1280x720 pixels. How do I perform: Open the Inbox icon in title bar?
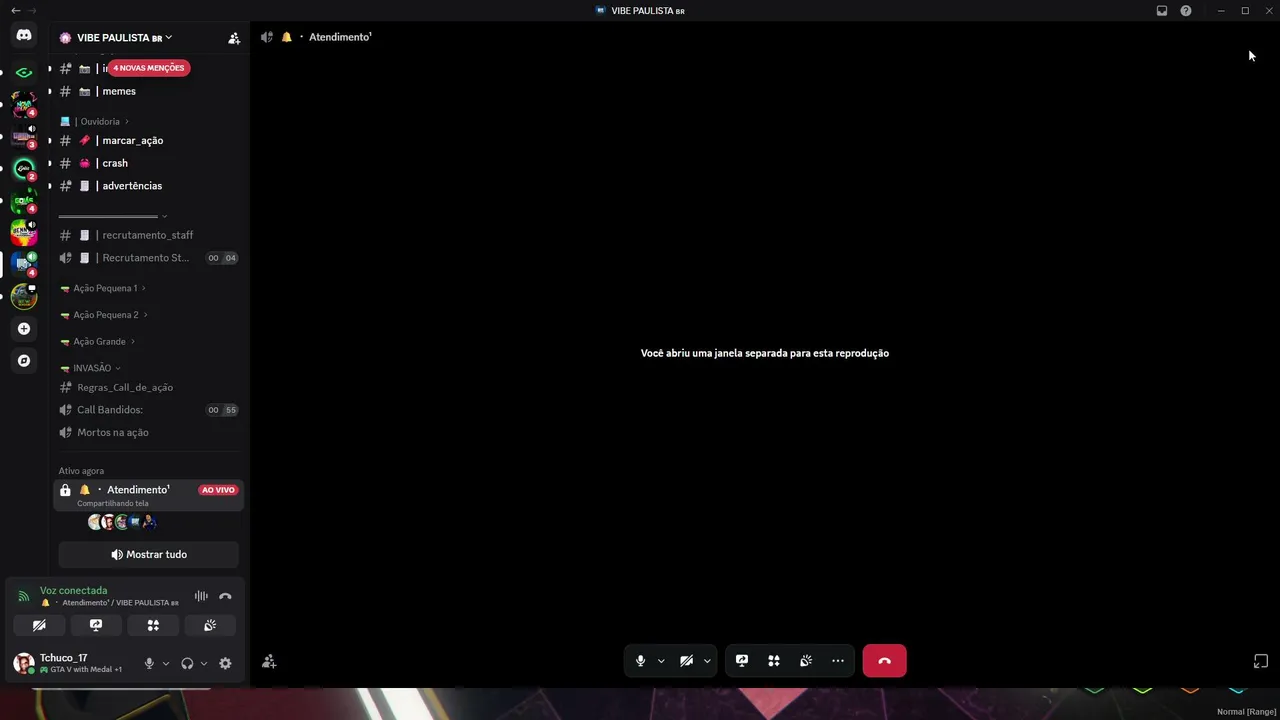pos(1162,11)
